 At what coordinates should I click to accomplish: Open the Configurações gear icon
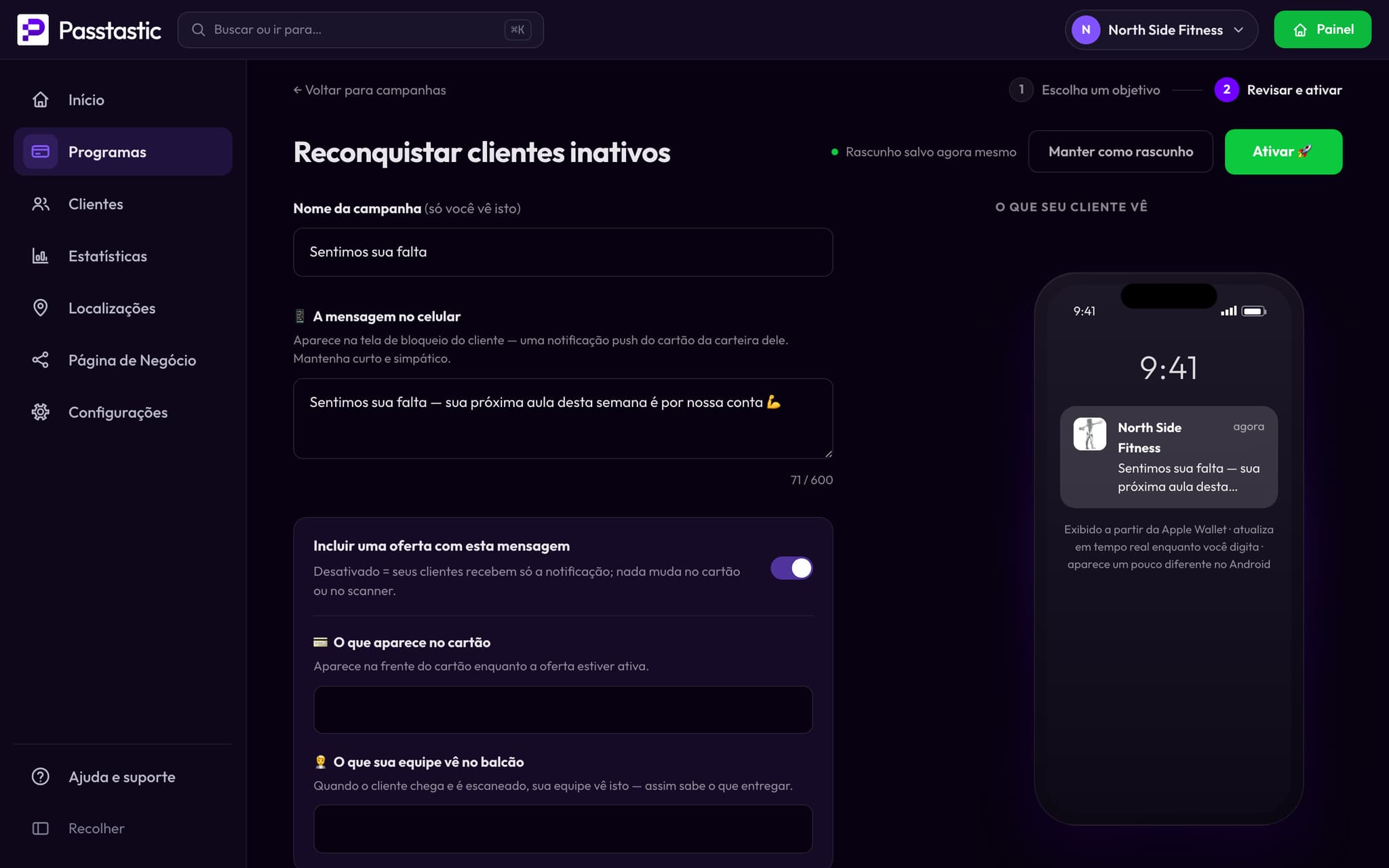pos(41,412)
